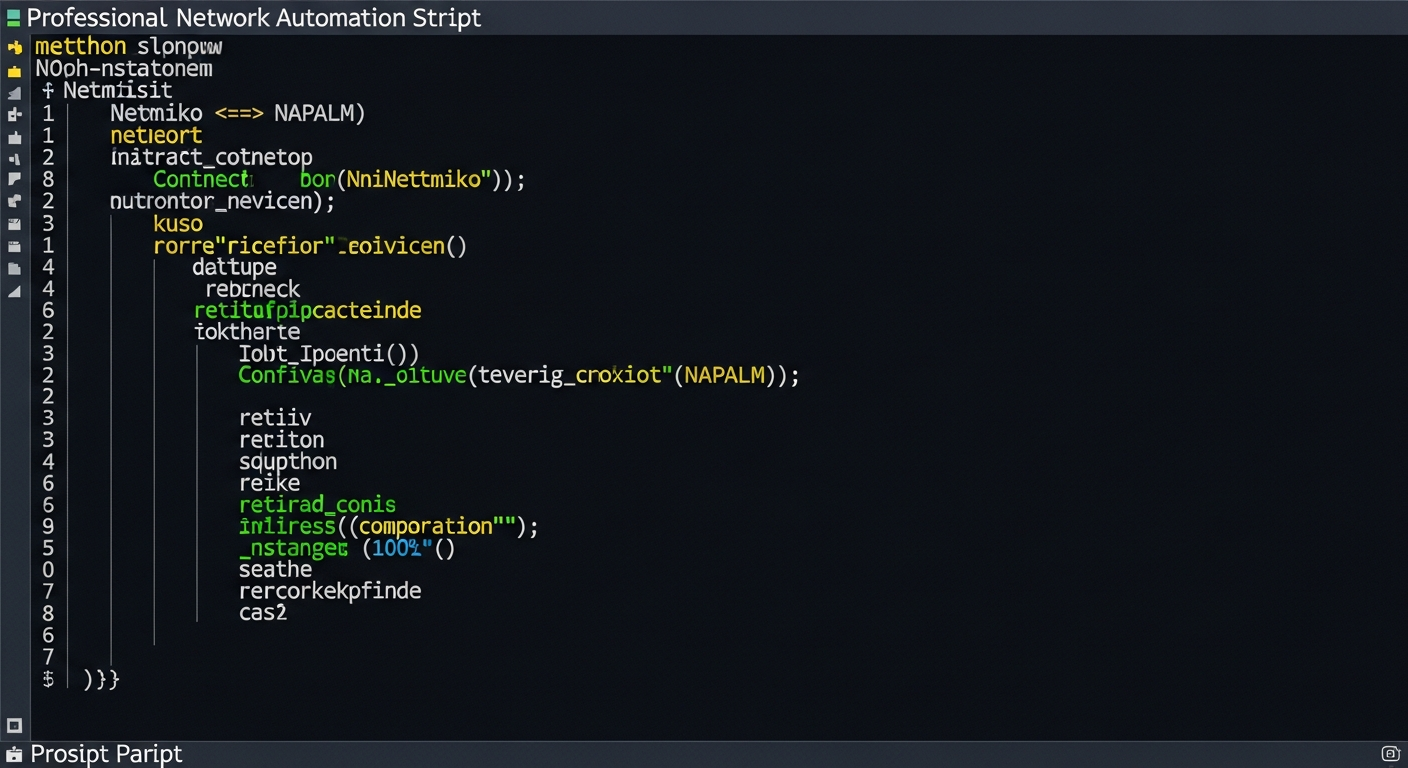Open the camera icon in the bottom-right corner
Viewport: 1408px width, 768px height.
click(x=1390, y=753)
